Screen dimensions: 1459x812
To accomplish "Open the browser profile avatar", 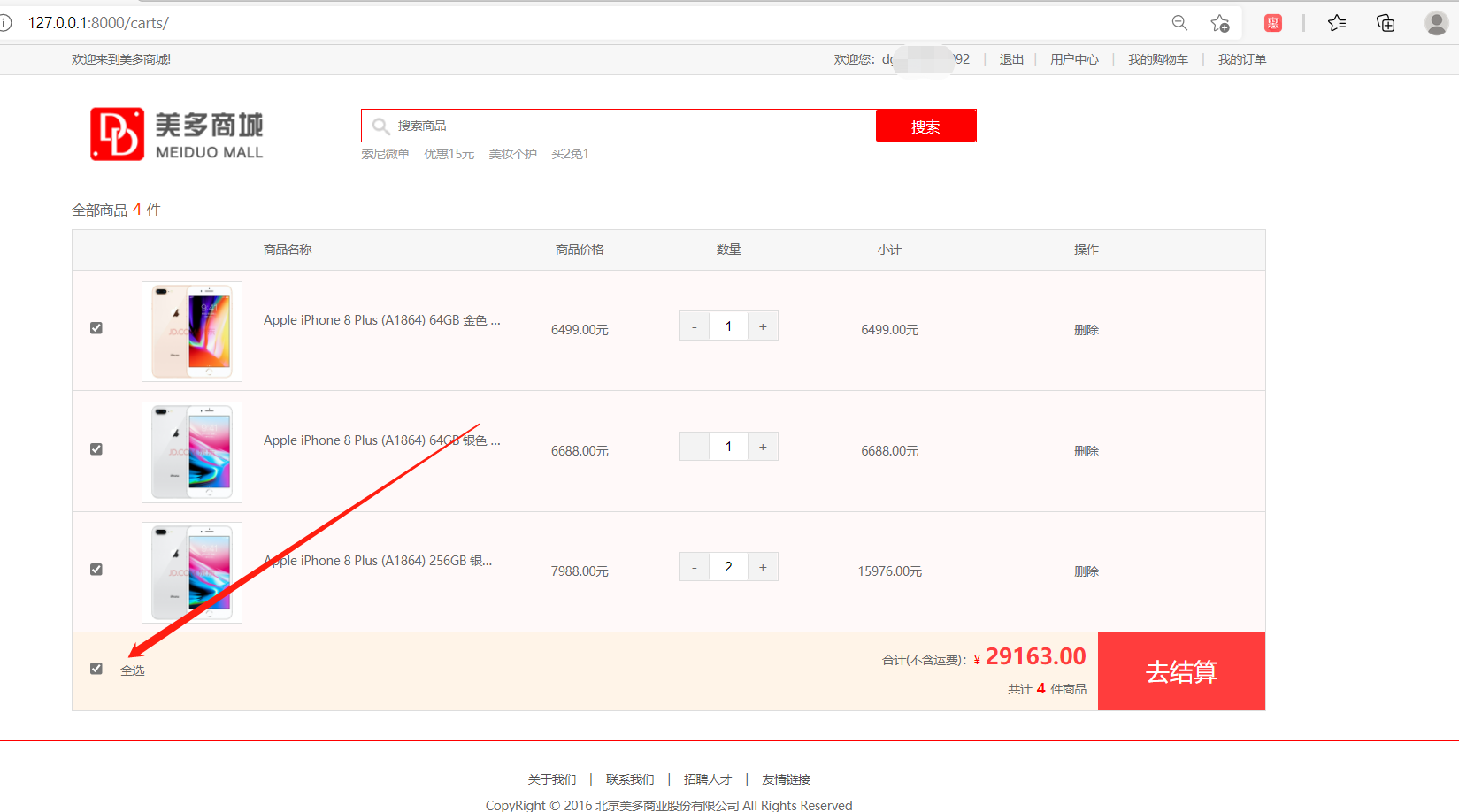I will coord(1437,23).
